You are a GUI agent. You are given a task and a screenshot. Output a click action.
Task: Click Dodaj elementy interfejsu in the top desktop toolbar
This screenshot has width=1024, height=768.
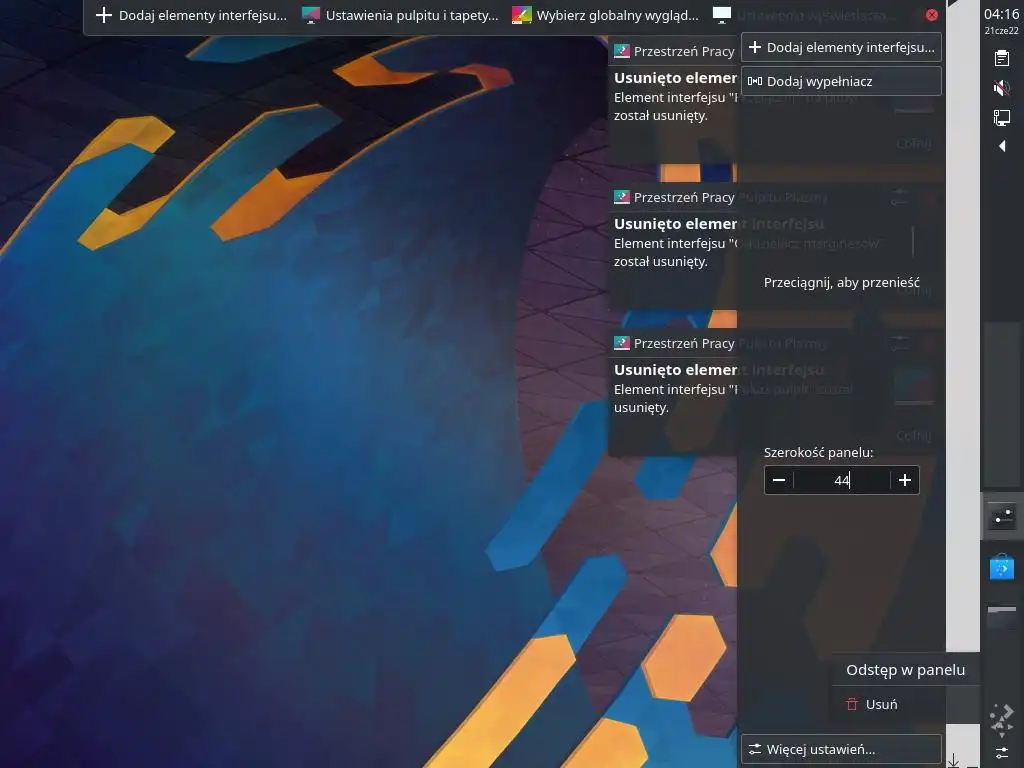(191, 16)
